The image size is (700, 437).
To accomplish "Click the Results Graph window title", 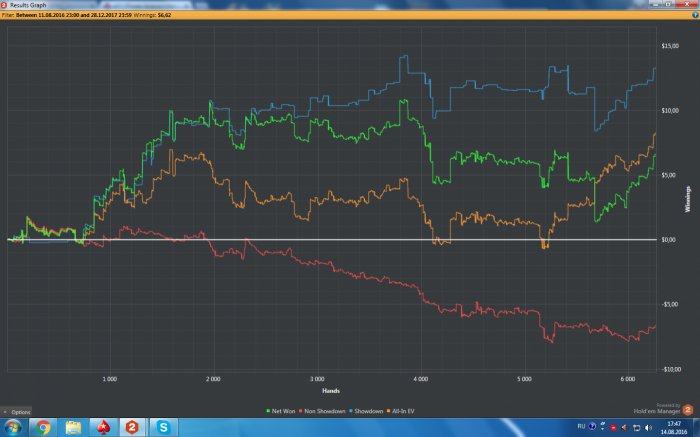I will pos(28,5).
